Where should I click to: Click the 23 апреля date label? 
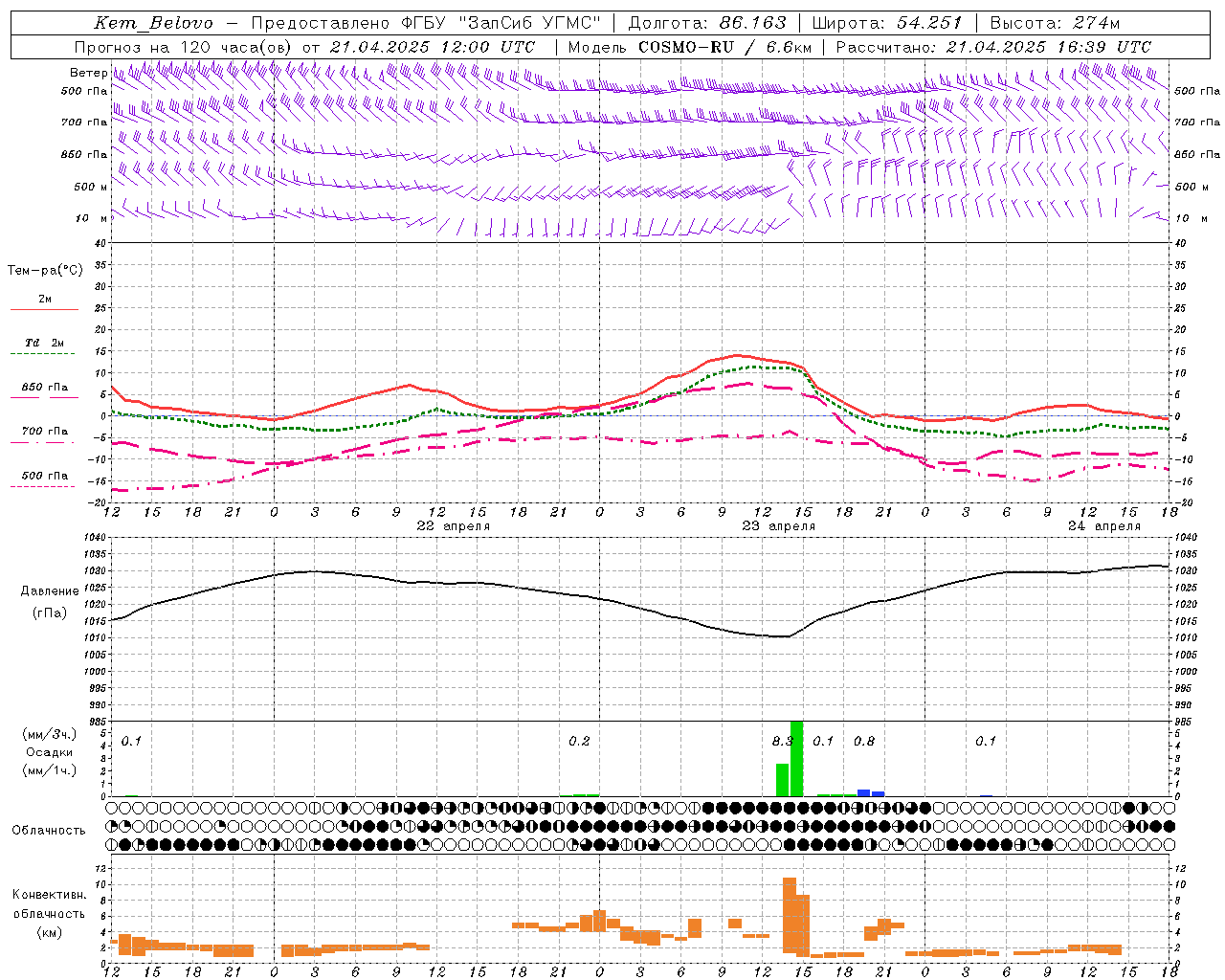pos(778,526)
